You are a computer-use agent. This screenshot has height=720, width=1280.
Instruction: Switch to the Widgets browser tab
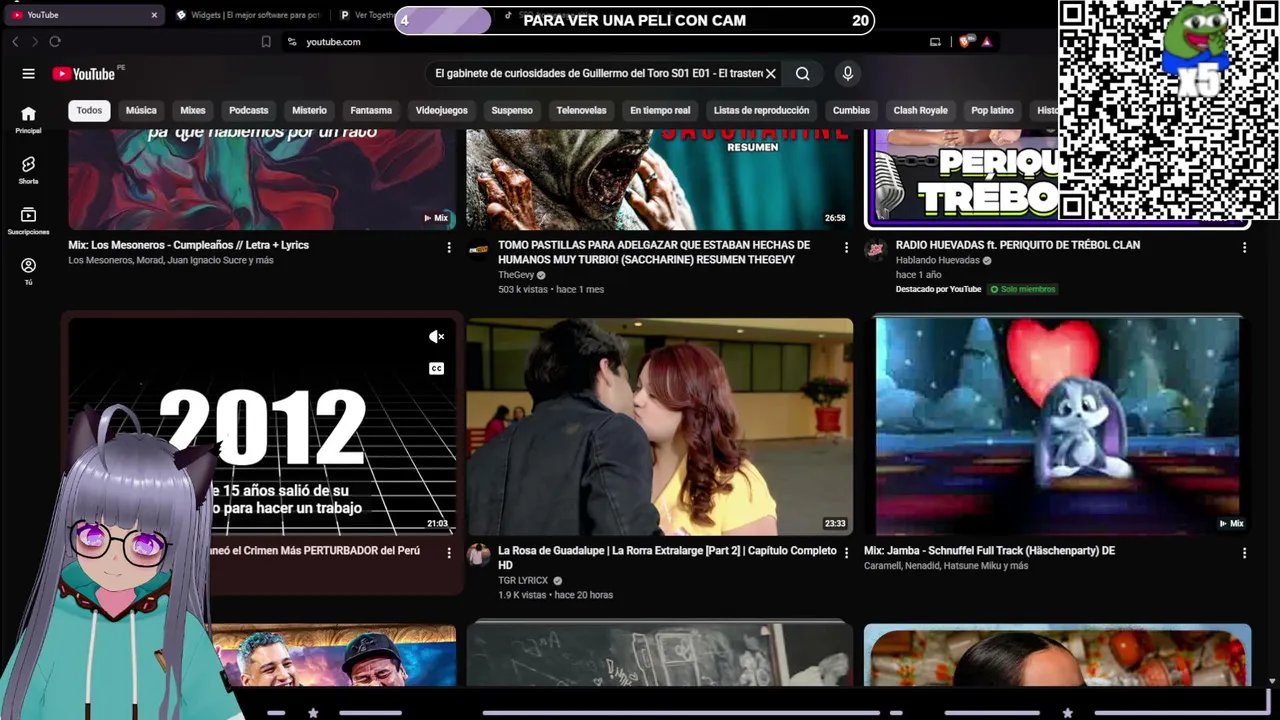248,15
